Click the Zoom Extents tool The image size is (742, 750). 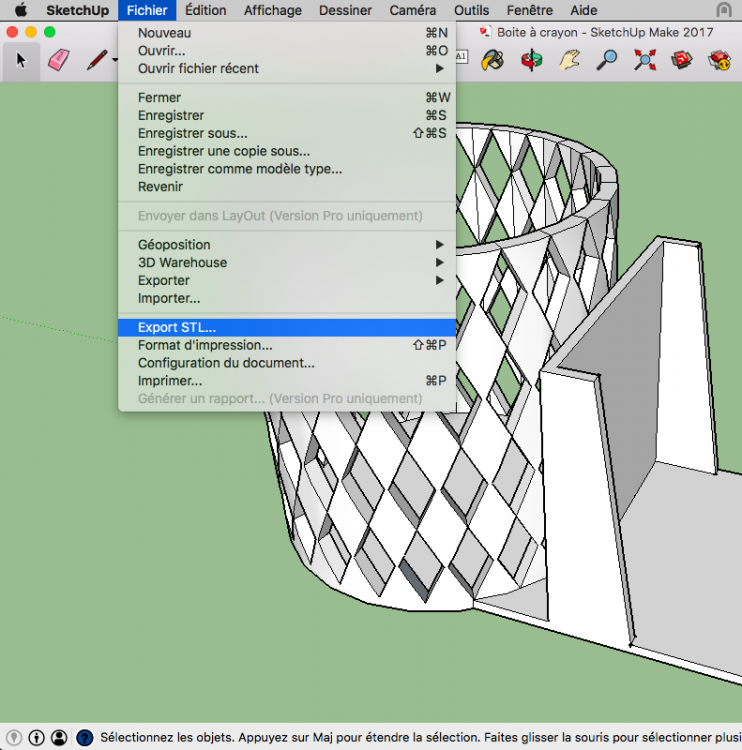tap(645, 61)
